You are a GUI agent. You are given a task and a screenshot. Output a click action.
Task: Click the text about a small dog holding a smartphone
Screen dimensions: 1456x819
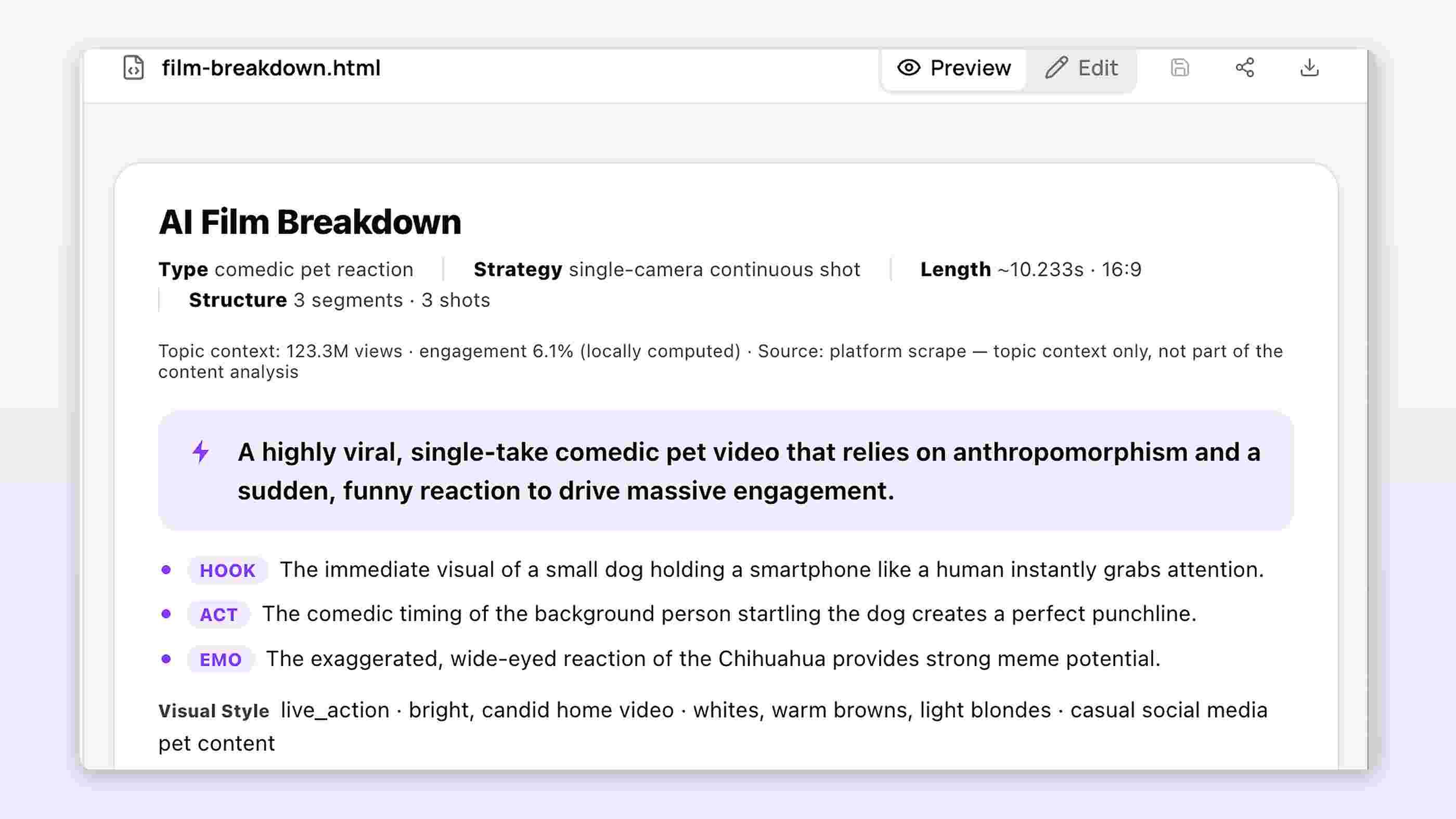click(772, 570)
